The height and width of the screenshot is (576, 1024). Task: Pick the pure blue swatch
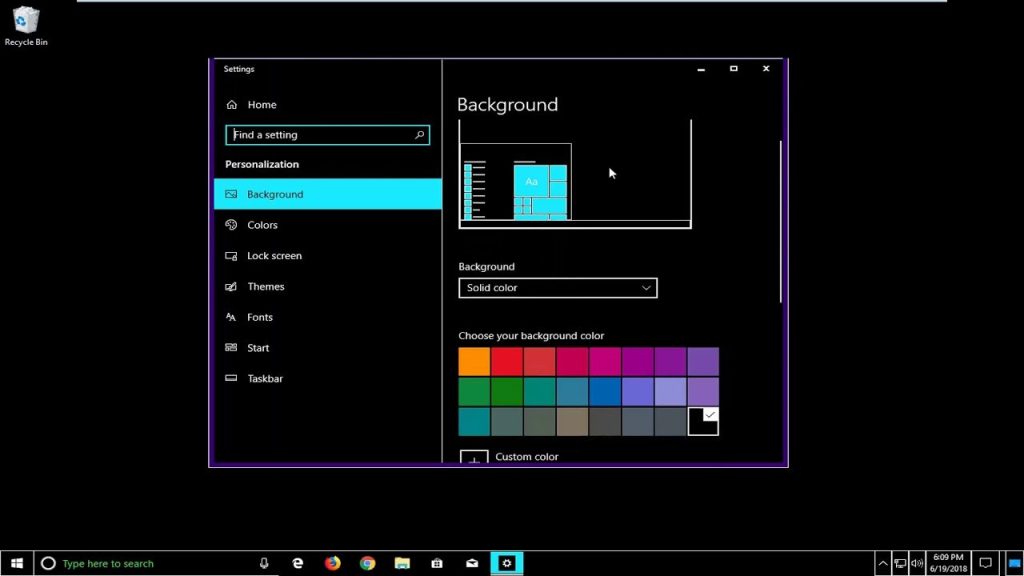coord(605,392)
